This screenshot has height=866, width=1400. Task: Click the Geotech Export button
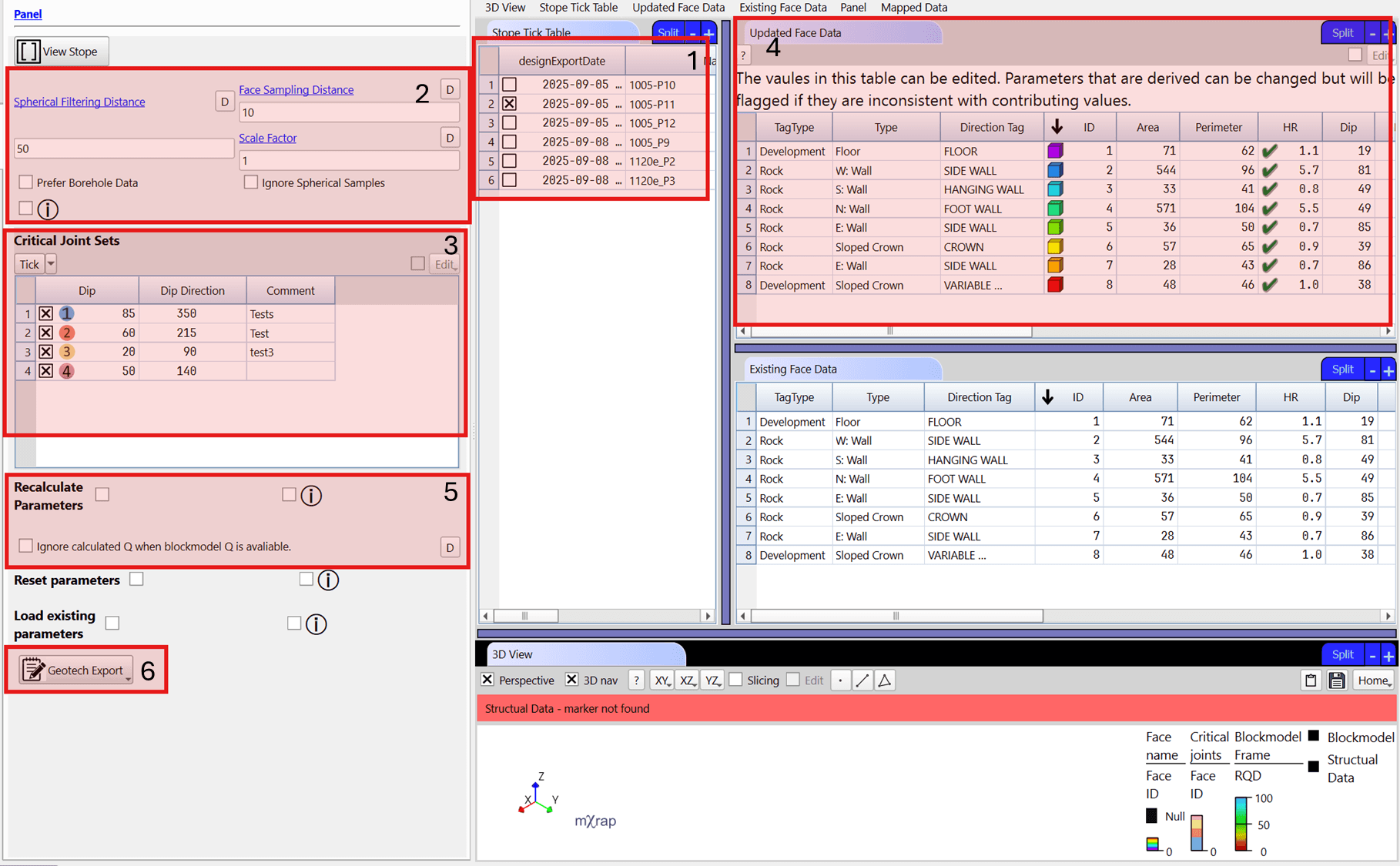(x=75, y=670)
